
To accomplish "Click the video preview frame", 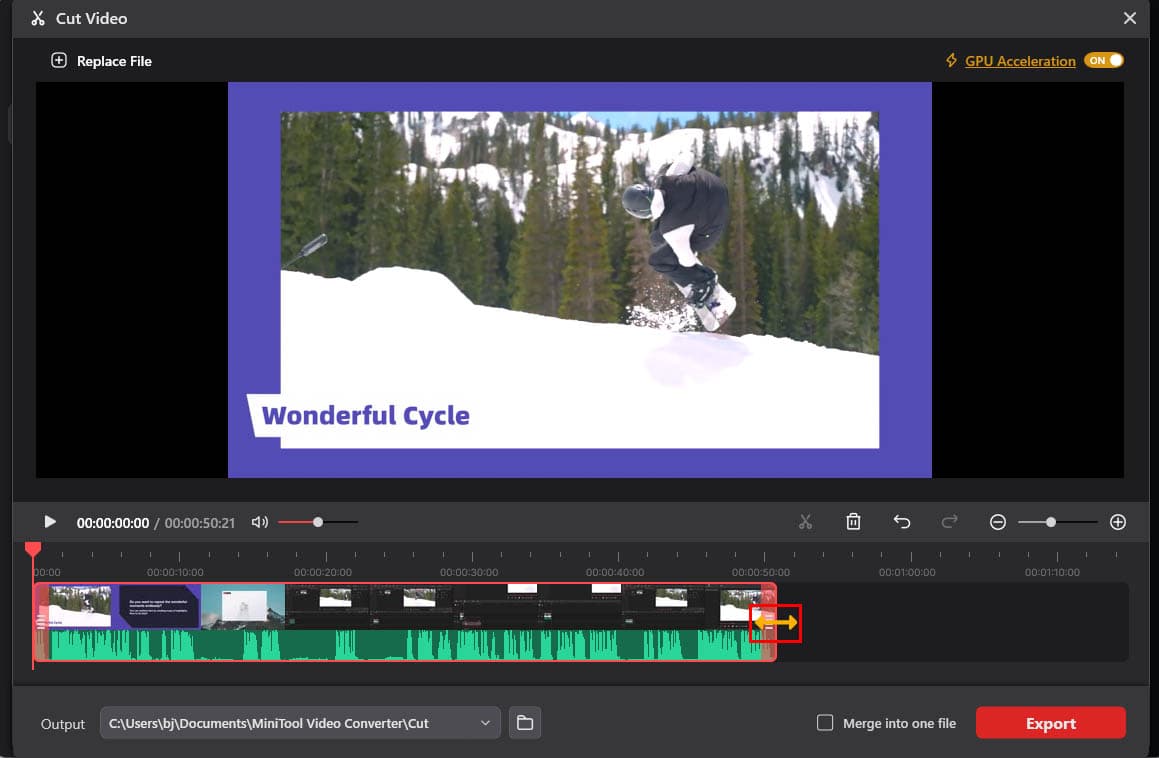I will point(580,280).
